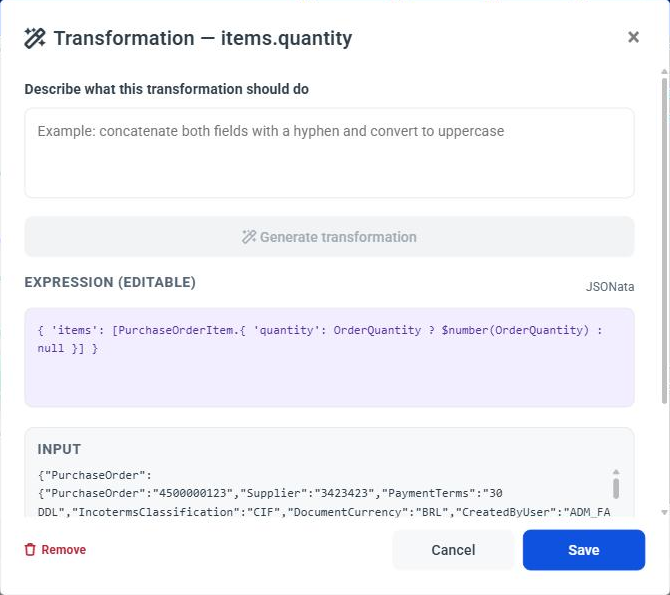Click the dialog vertical scrollbar
Image resolution: width=670 pixels, height=595 pixels.
[x=664, y=241]
